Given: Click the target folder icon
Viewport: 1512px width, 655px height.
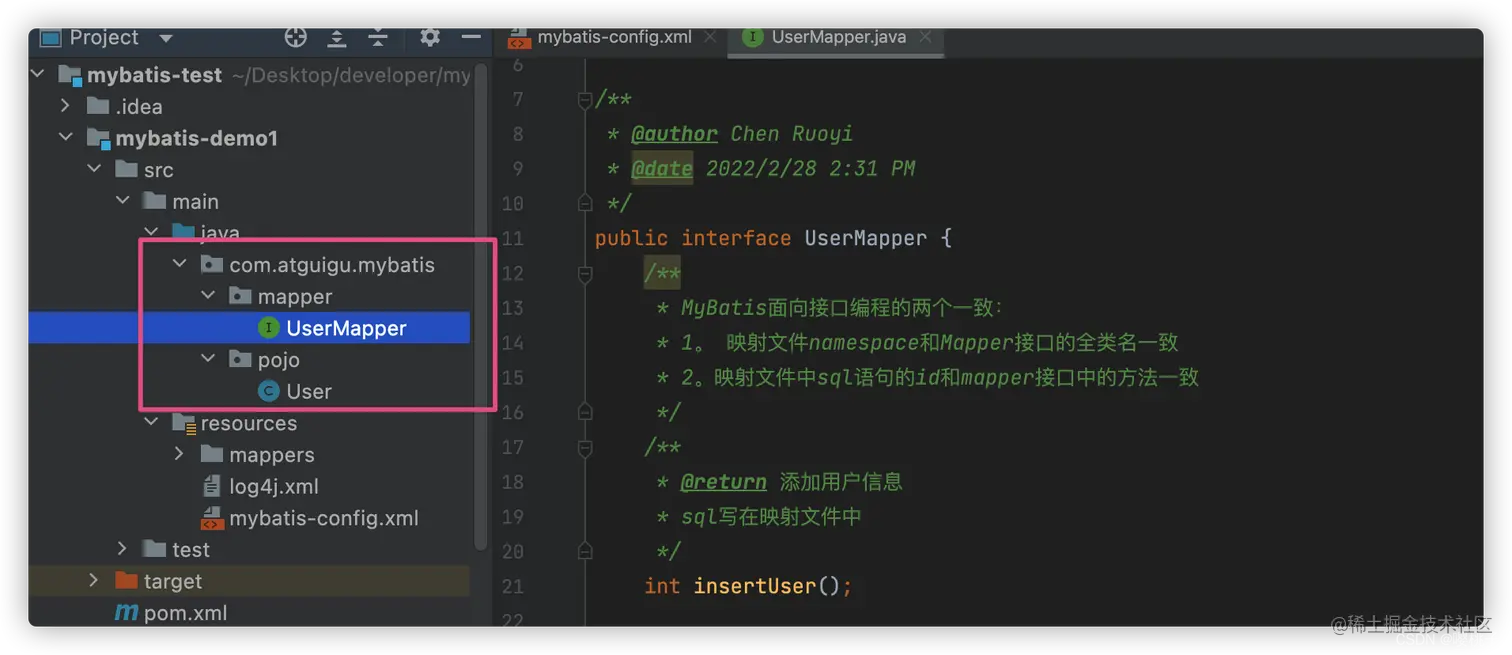Looking at the screenshot, I should point(126,581).
